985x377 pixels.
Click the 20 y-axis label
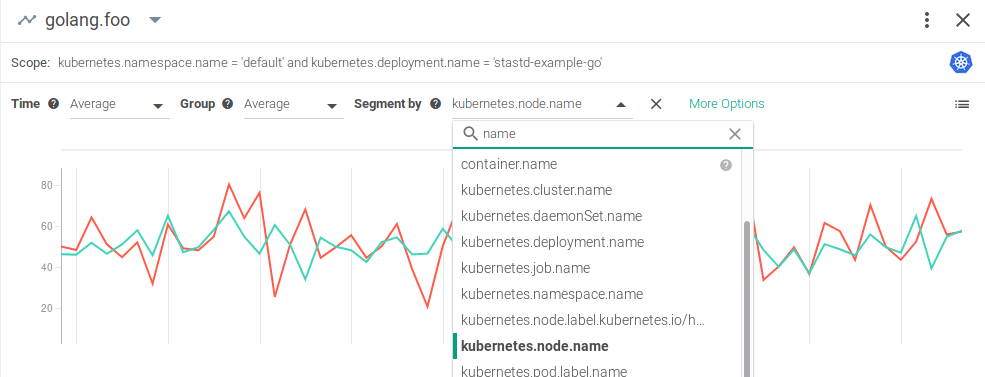tap(46, 309)
